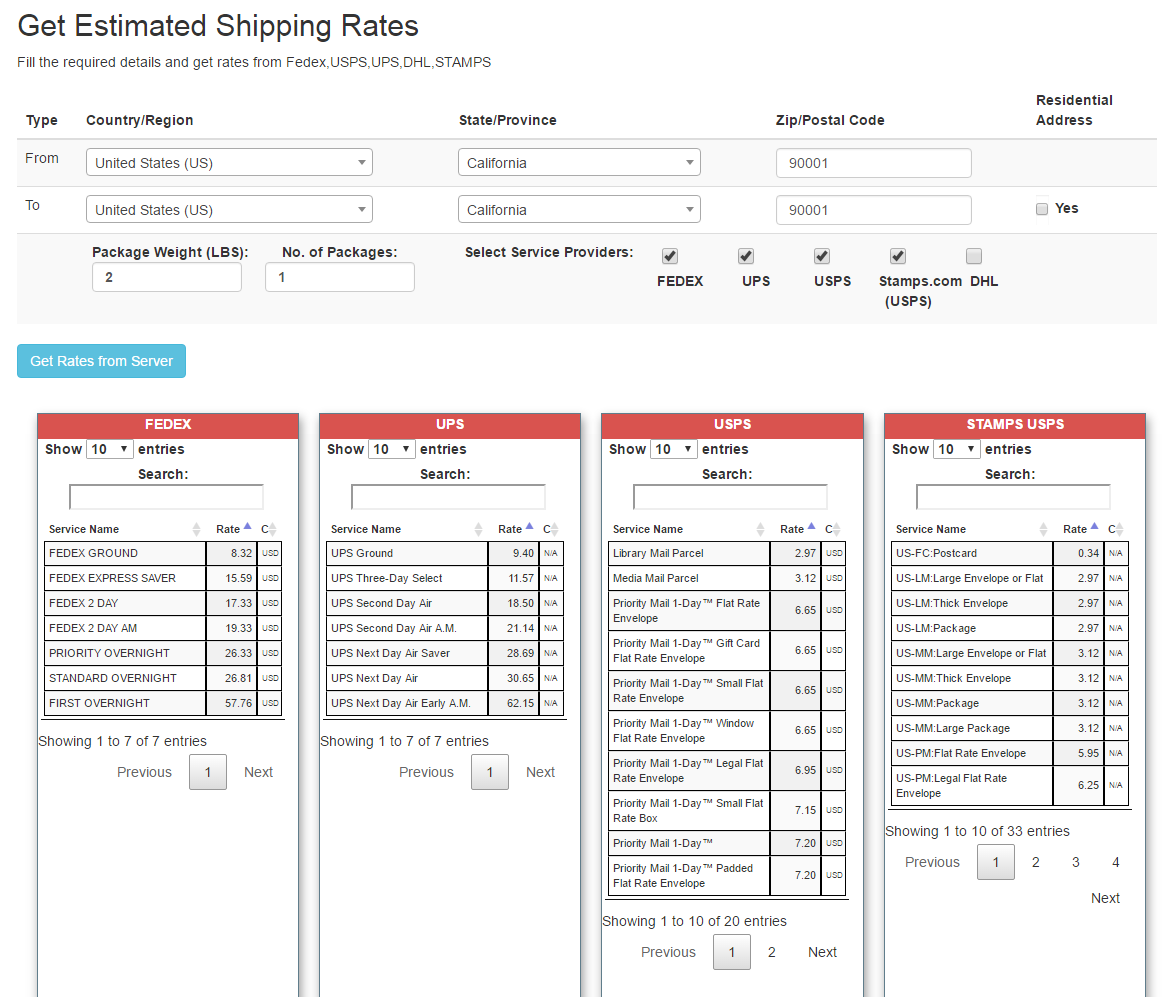Sort STAMPS USPS table by Rate
The width and height of the screenshot is (1165, 997).
[1080, 529]
